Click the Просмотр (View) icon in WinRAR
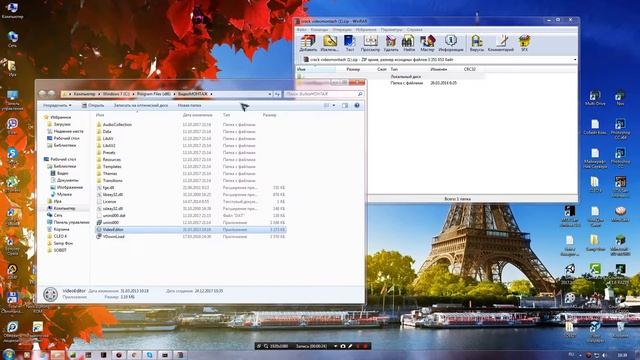The width and height of the screenshot is (640, 360). pos(370,43)
